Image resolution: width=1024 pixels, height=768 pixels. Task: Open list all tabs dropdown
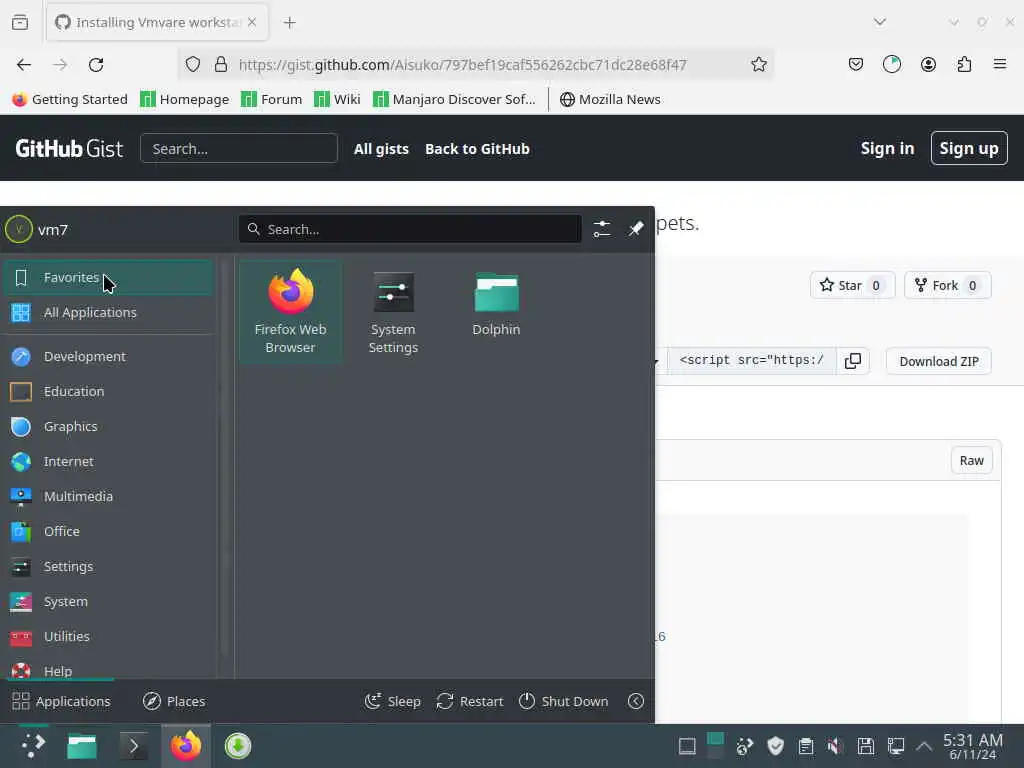click(880, 22)
